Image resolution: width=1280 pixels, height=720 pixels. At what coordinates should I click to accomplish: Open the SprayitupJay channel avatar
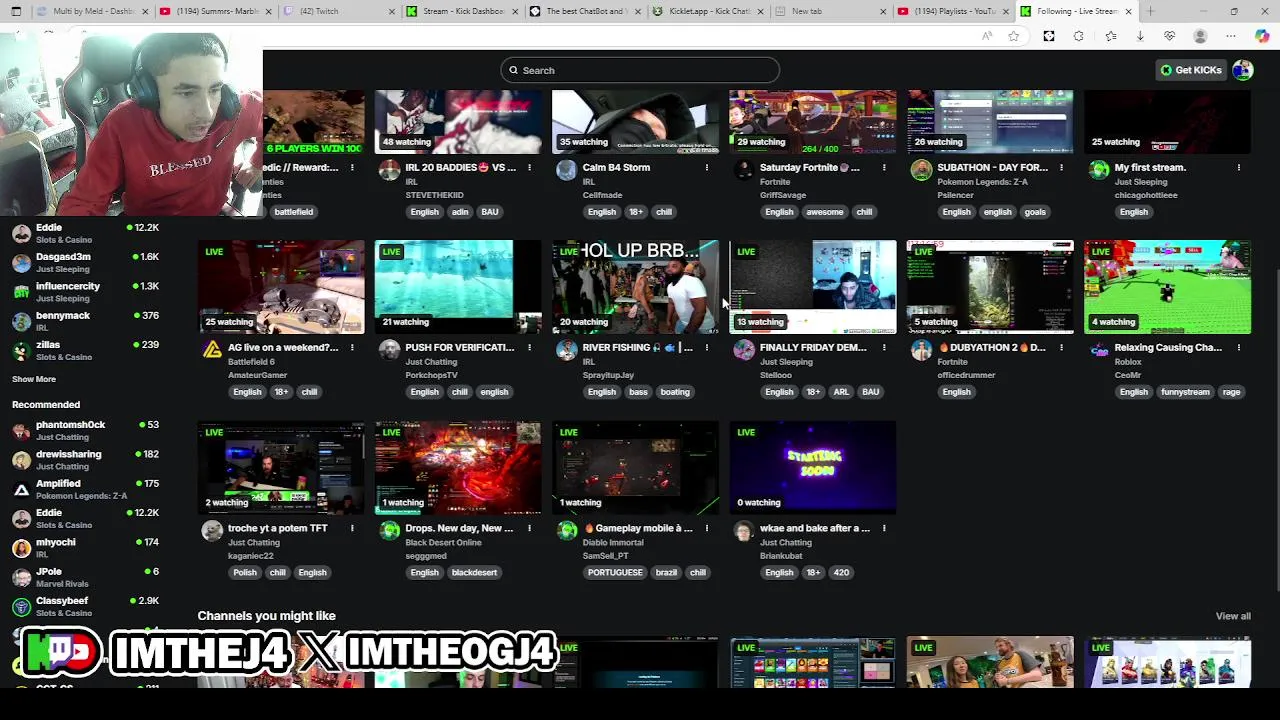coord(567,350)
